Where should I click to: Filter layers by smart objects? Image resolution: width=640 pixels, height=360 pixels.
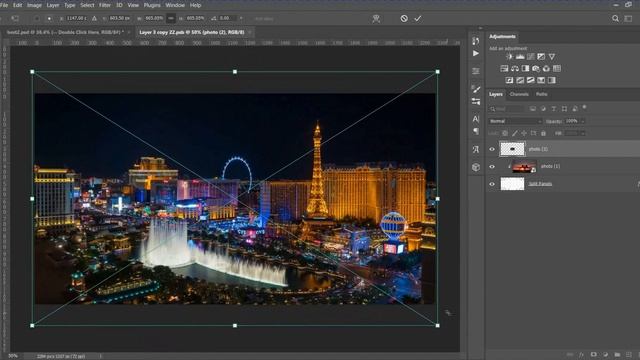click(575, 109)
